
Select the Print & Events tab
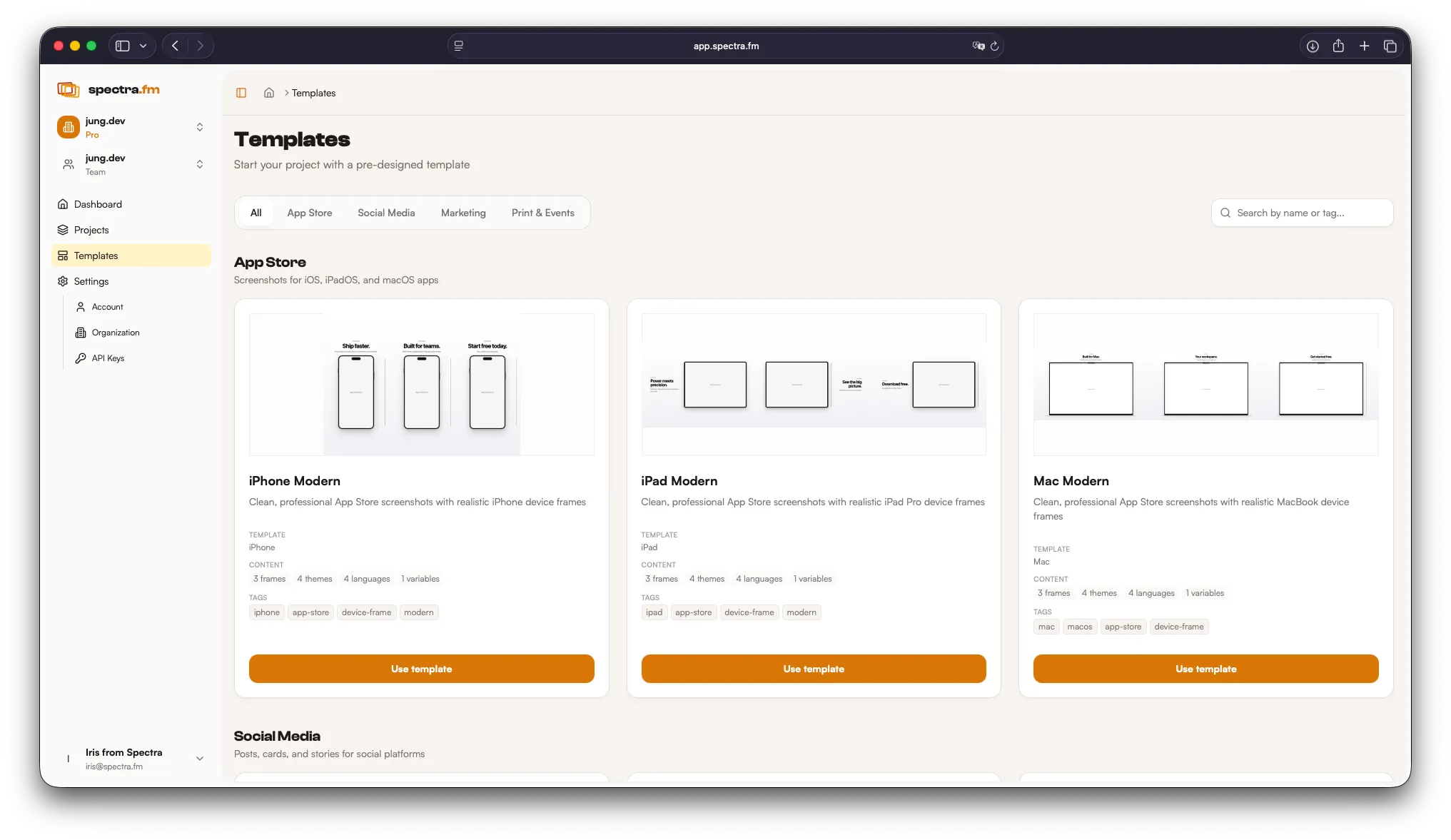tap(542, 213)
